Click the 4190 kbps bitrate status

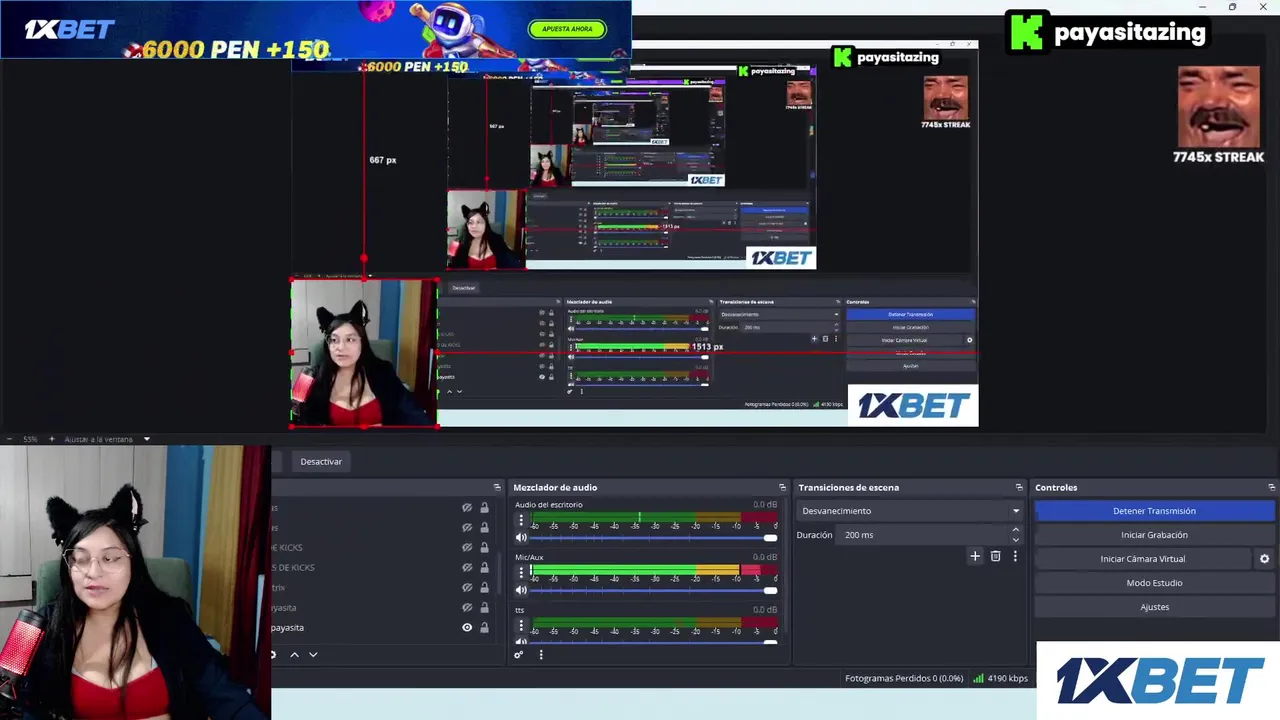(x=1007, y=678)
